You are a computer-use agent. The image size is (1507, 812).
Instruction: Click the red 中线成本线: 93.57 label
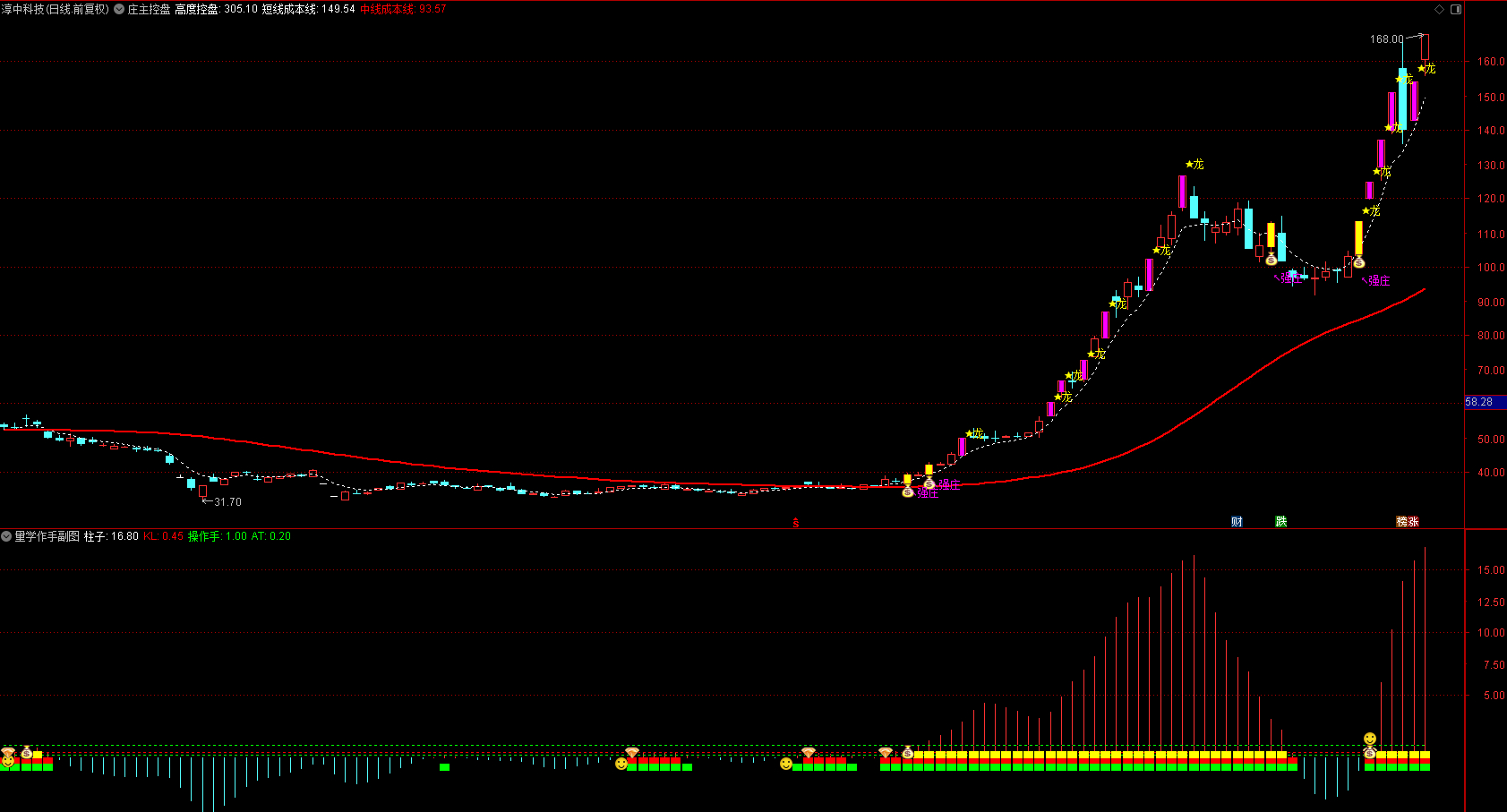point(403,9)
